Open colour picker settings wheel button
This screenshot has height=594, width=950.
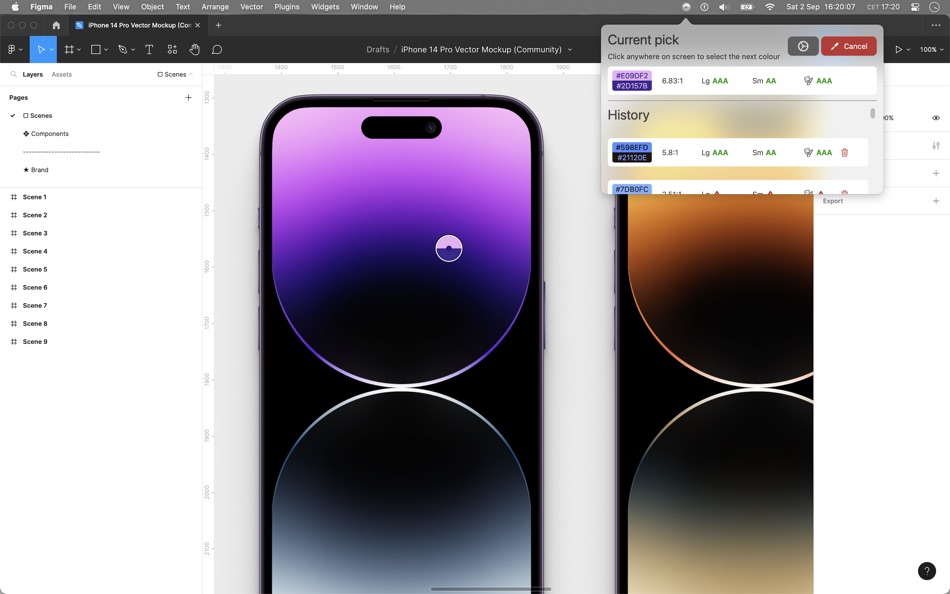[x=803, y=46]
